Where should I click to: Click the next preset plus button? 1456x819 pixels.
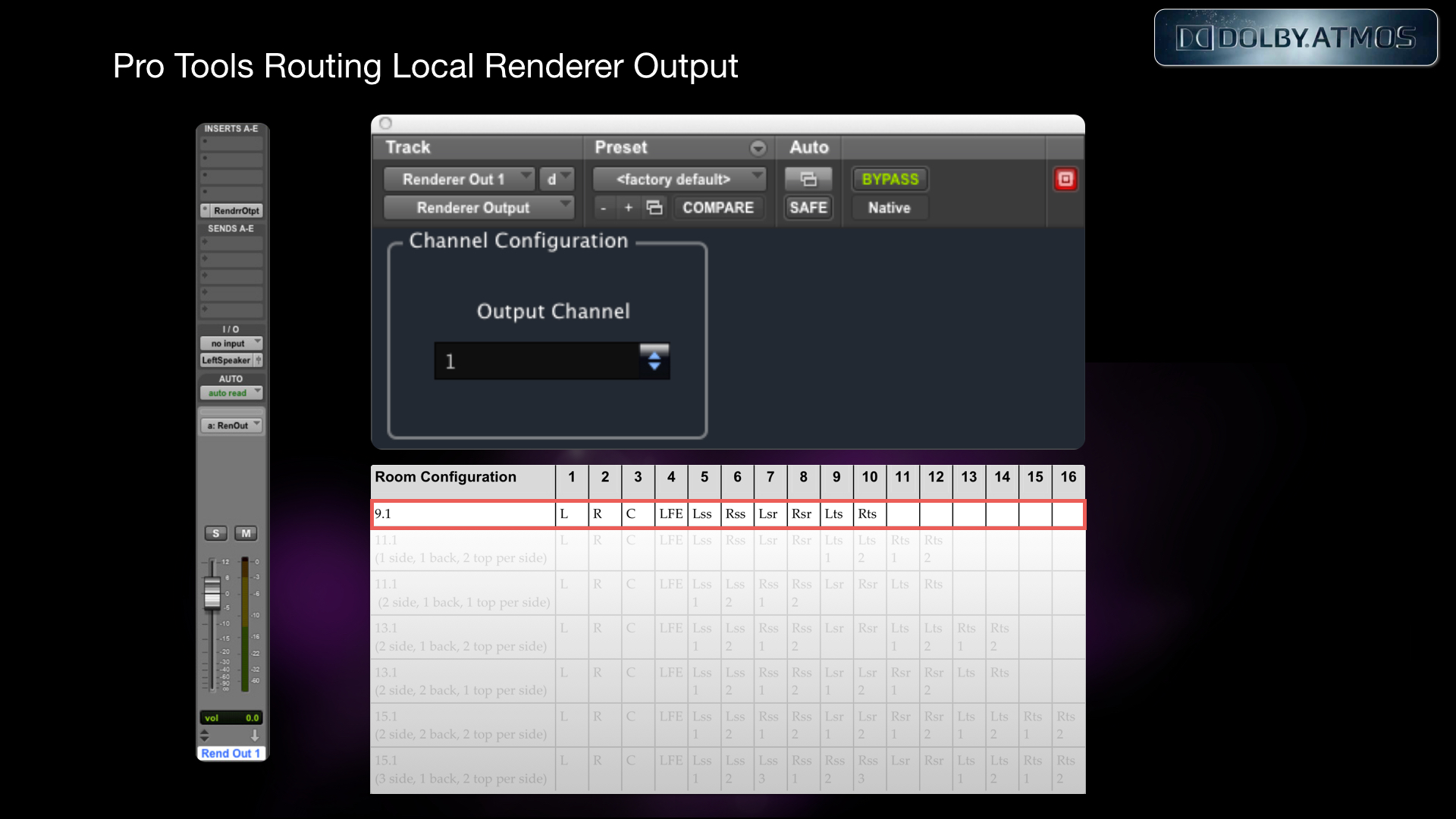coord(628,207)
